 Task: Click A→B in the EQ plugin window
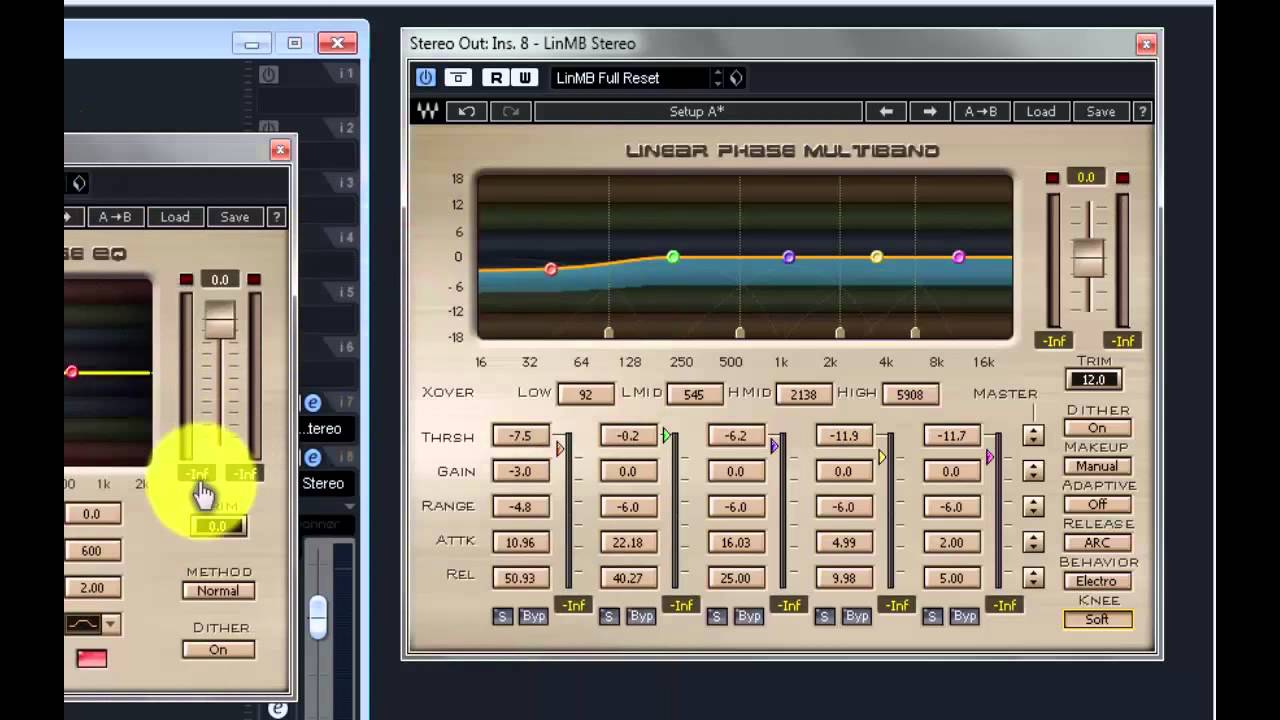(x=115, y=217)
